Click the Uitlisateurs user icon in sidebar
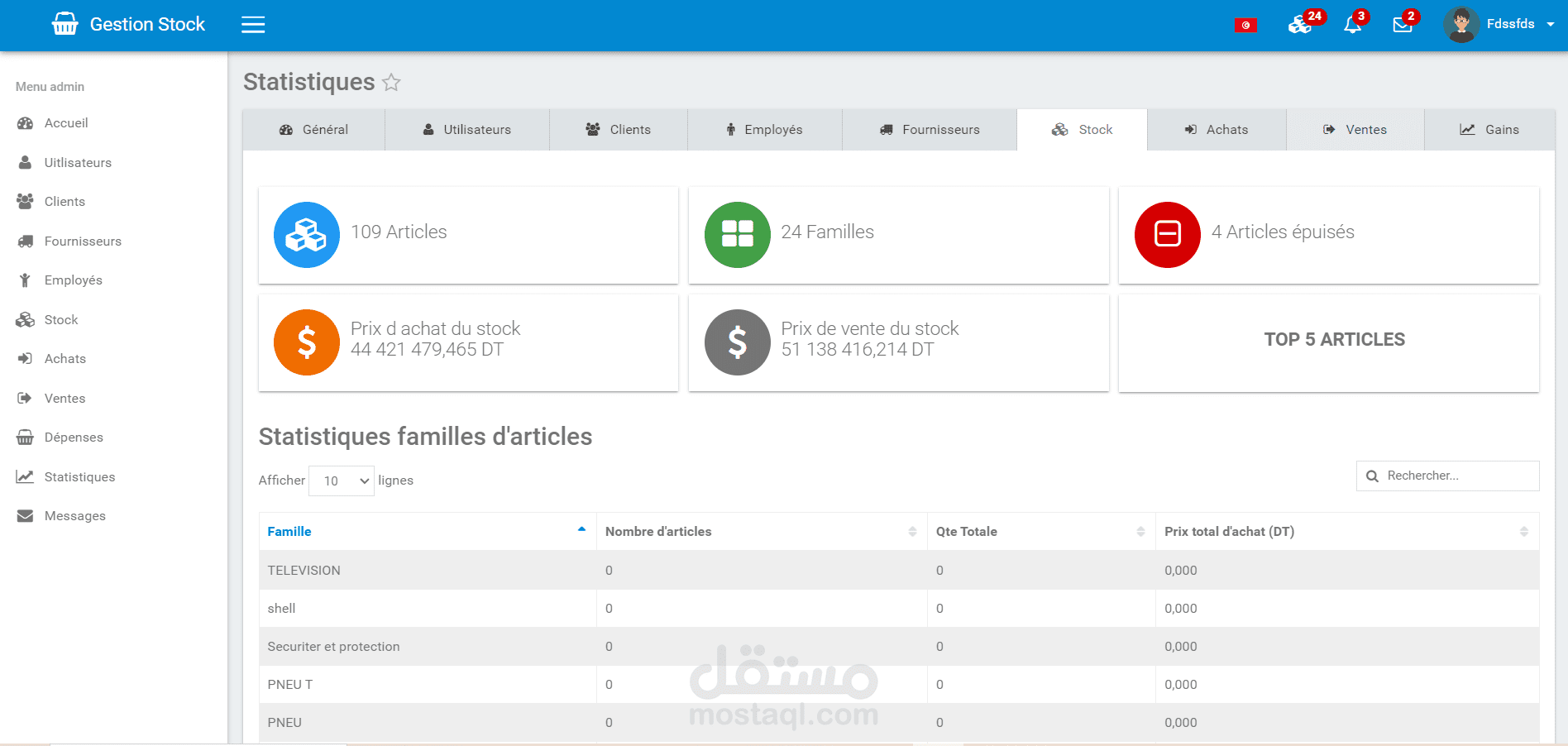 pos(26,163)
